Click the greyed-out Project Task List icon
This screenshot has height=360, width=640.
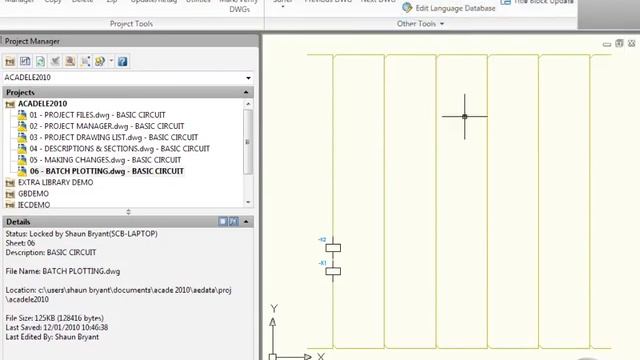click(x=55, y=62)
